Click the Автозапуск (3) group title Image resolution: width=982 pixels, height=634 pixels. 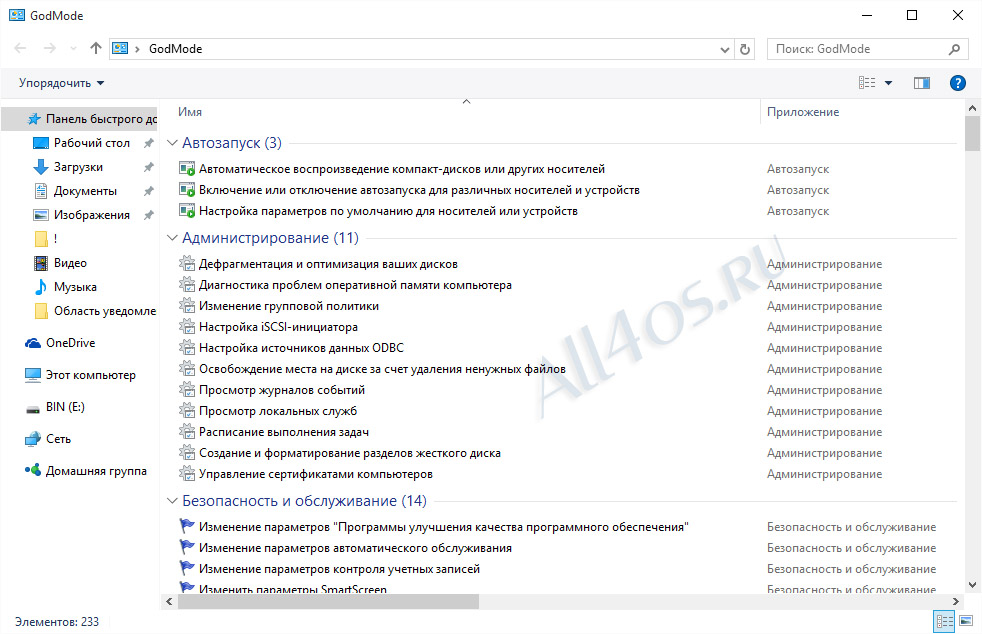[232, 143]
